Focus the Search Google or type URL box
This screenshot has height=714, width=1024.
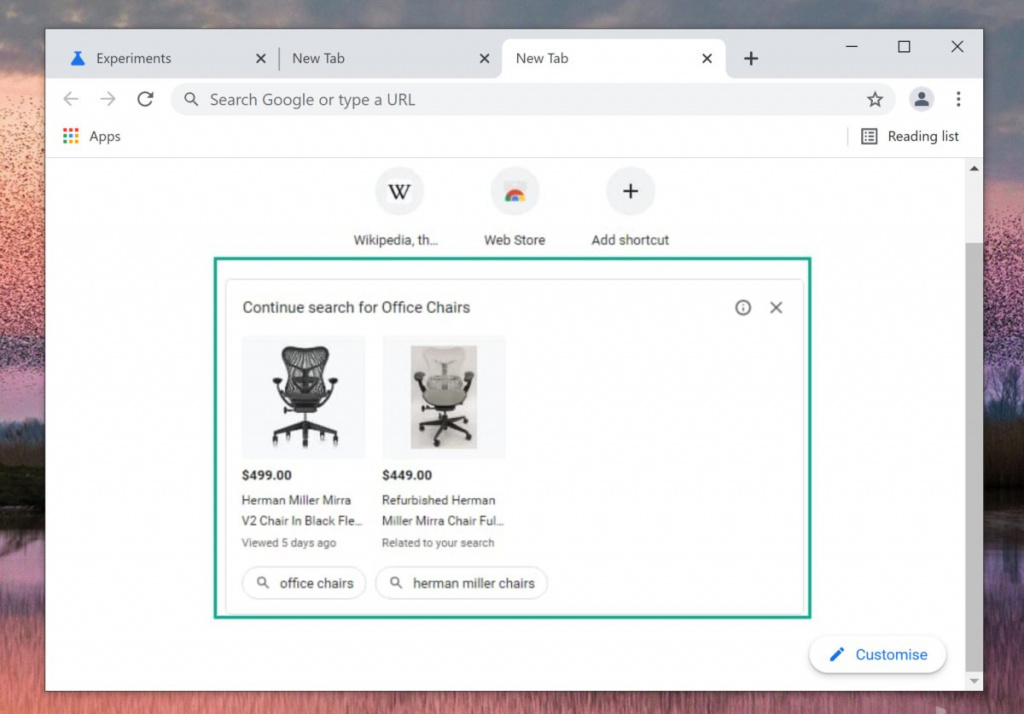pos(532,99)
